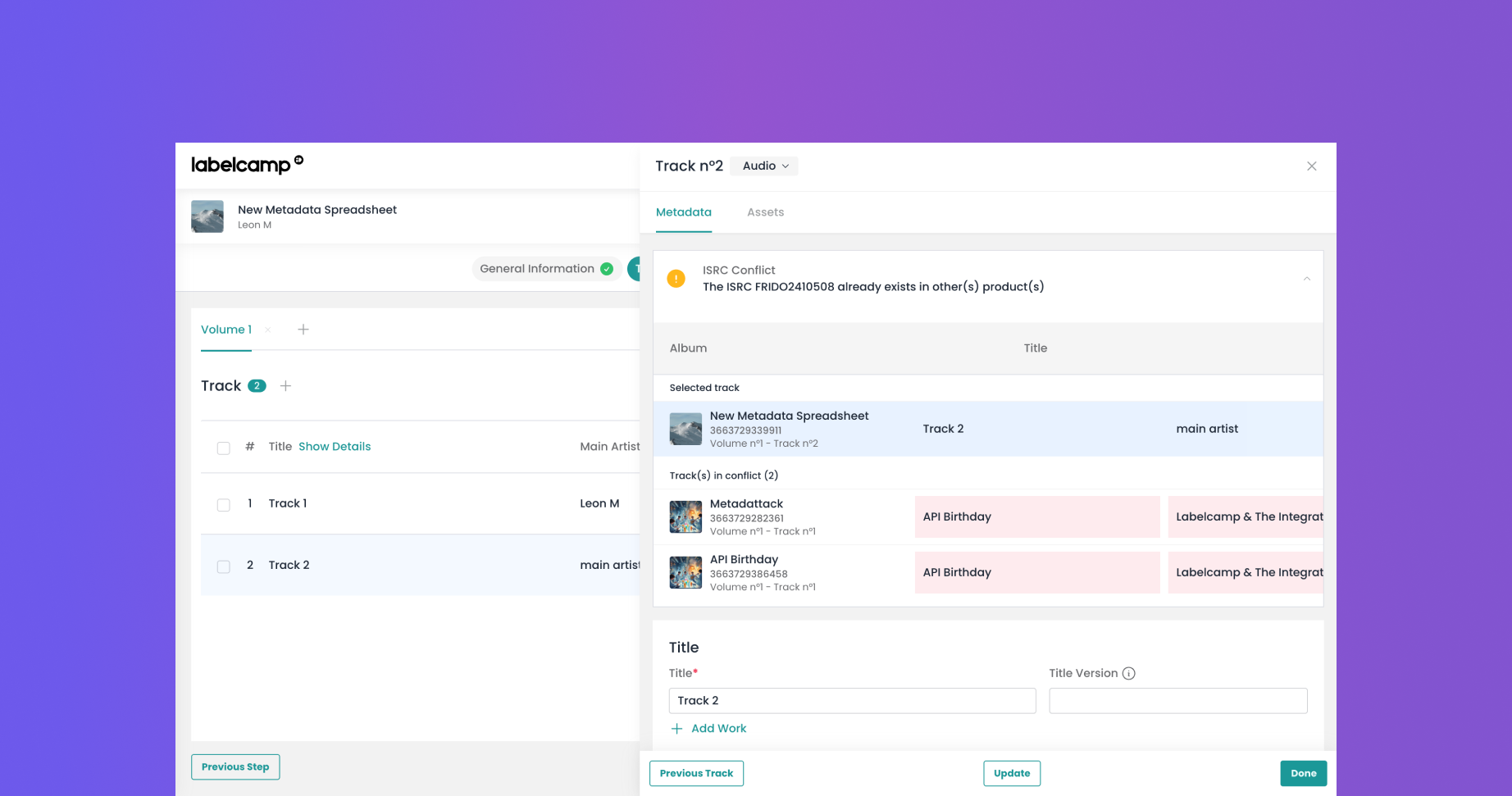Viewport: 1512px width, 796px height.
Task: Add a new track with plus icon
Action: pyautogui.click(x=285, y=386)
